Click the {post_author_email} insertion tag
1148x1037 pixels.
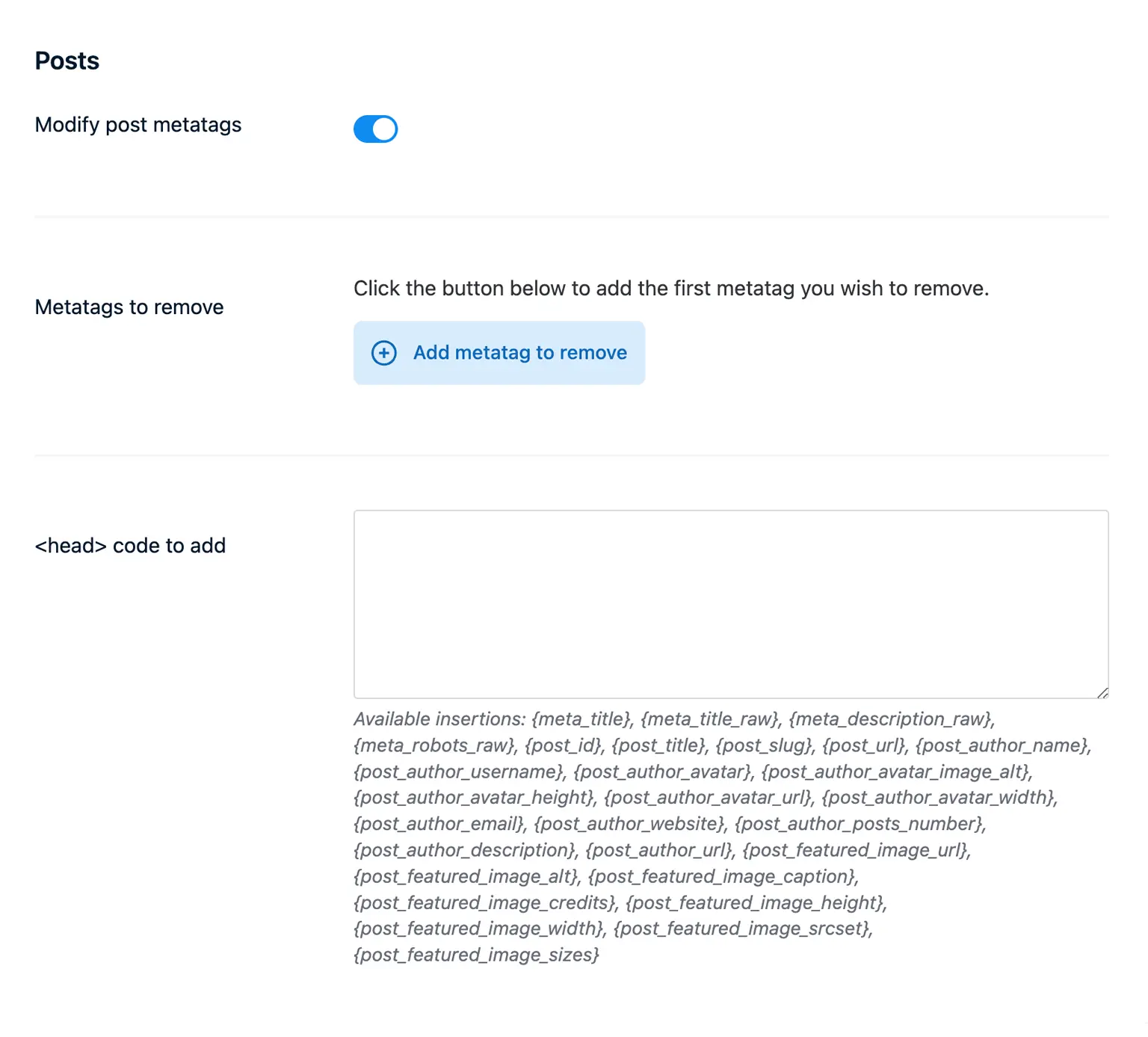439,824
